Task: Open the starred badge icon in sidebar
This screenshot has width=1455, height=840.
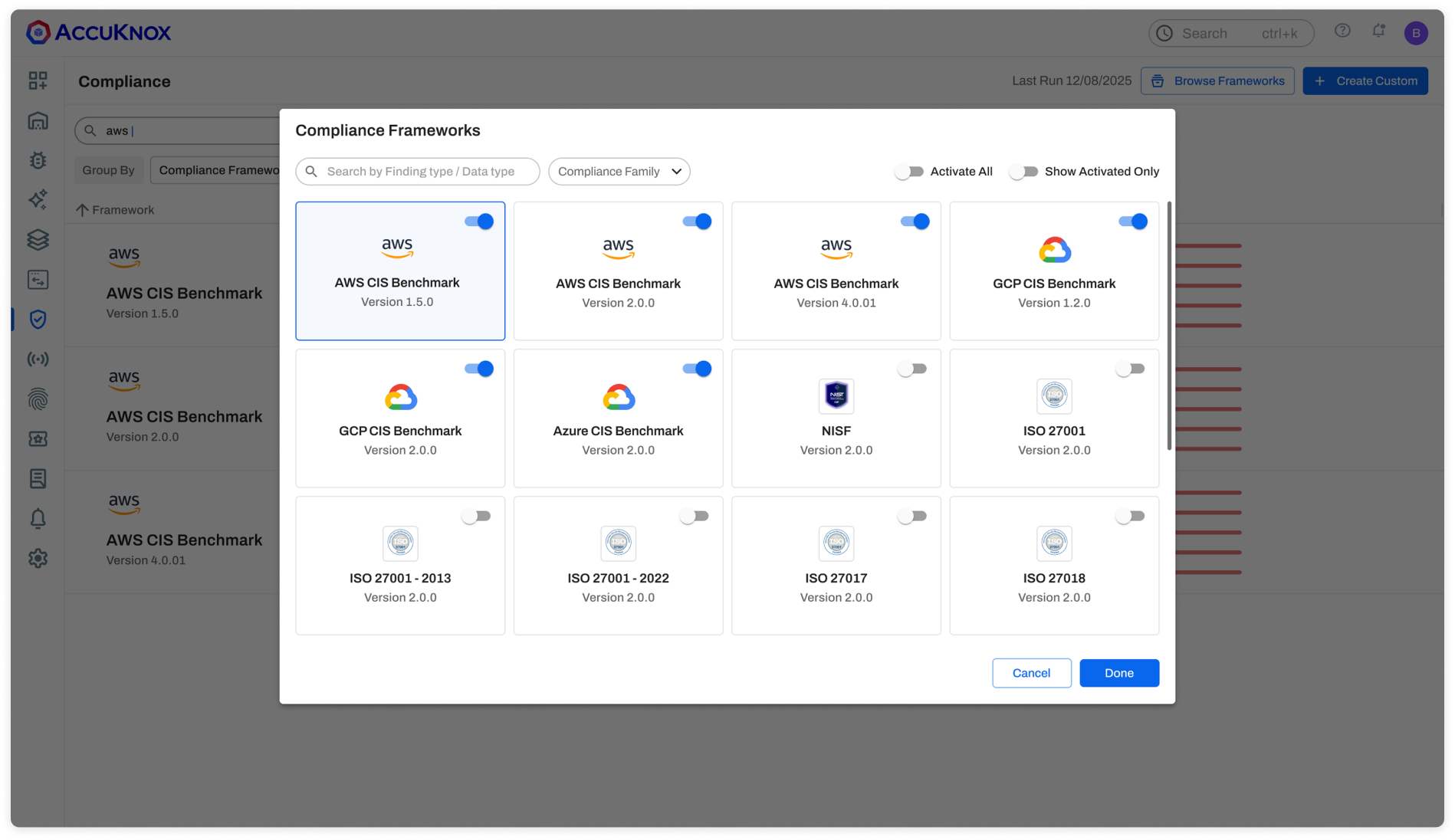Action: (38, 438)
